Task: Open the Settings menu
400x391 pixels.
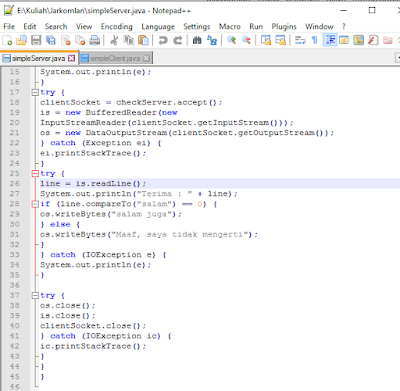Action: click(197, 26)
